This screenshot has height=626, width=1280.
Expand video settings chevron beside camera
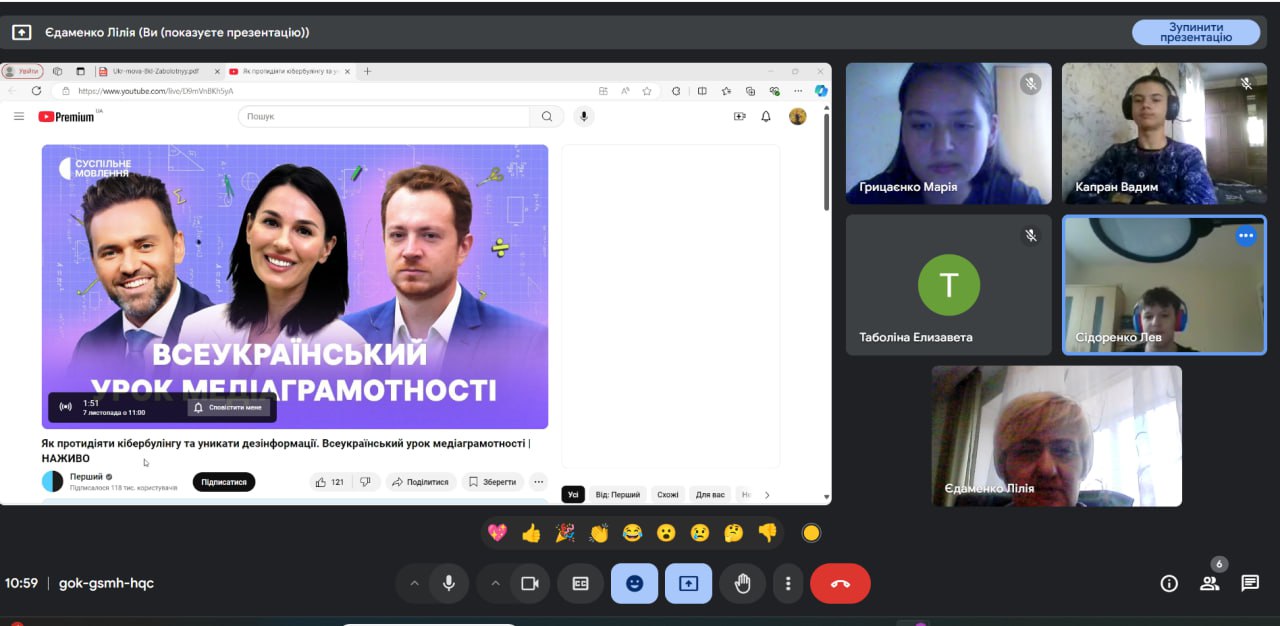pos(495,584)
